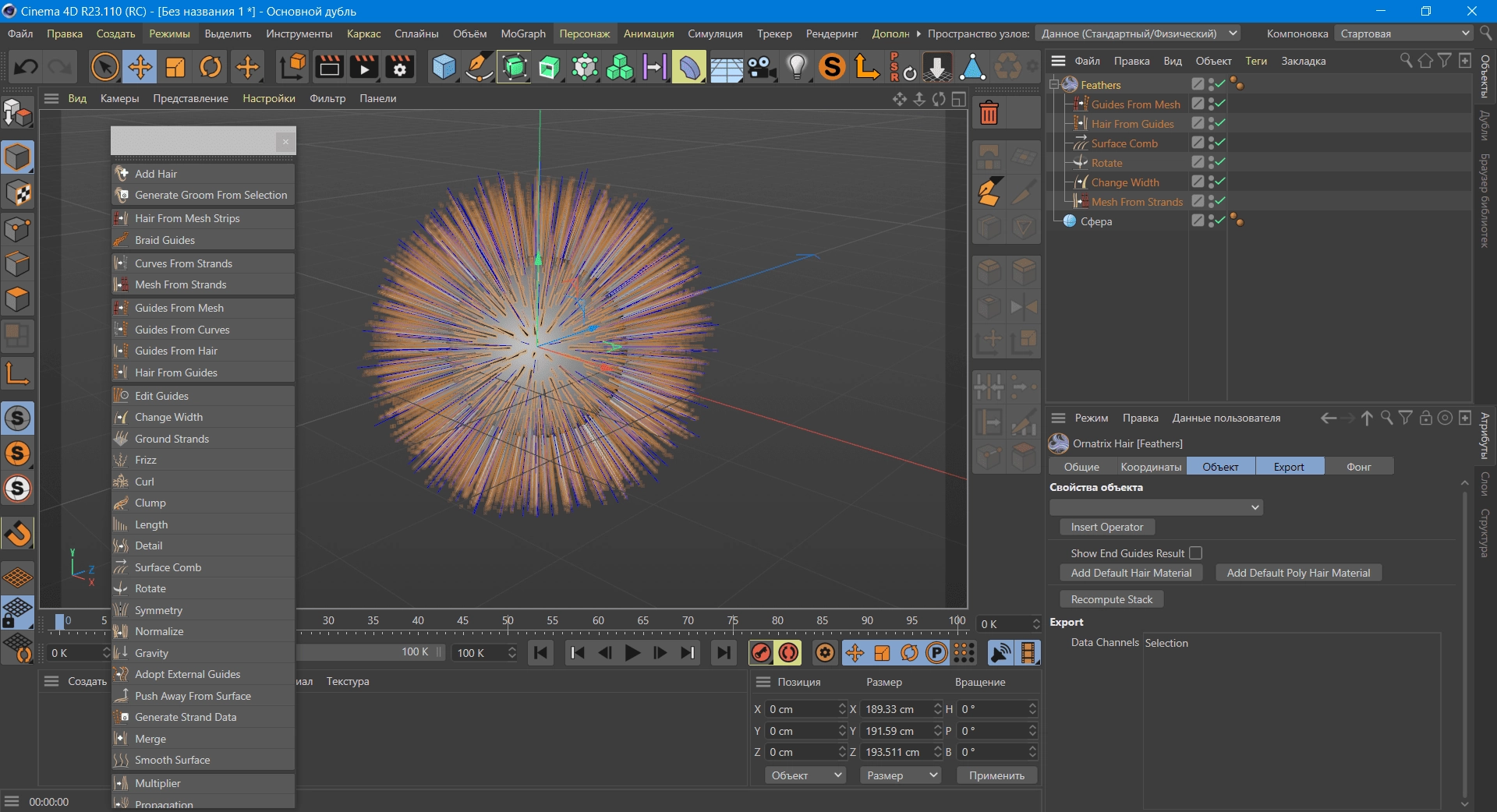Click the timeline playhead marker at frame 0

[x=60, y=621]
